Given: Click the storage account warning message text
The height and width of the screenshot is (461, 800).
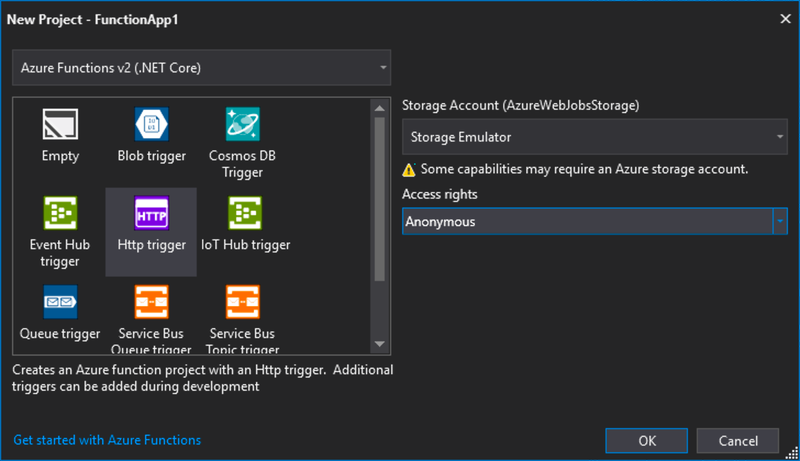Looking at the screenshot, I should [x=584, y=169].
